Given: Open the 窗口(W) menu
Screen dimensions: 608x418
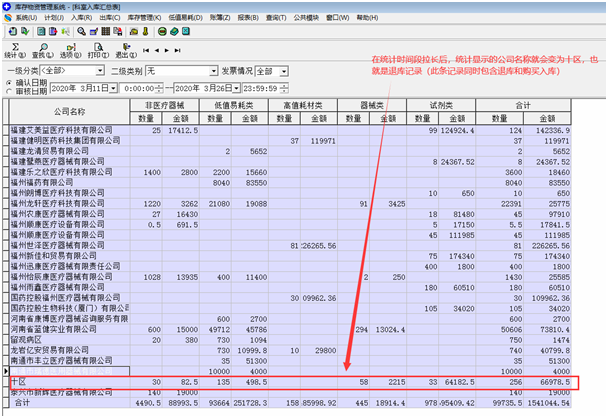Looking at the screenshot, I should tap(337, 18).
